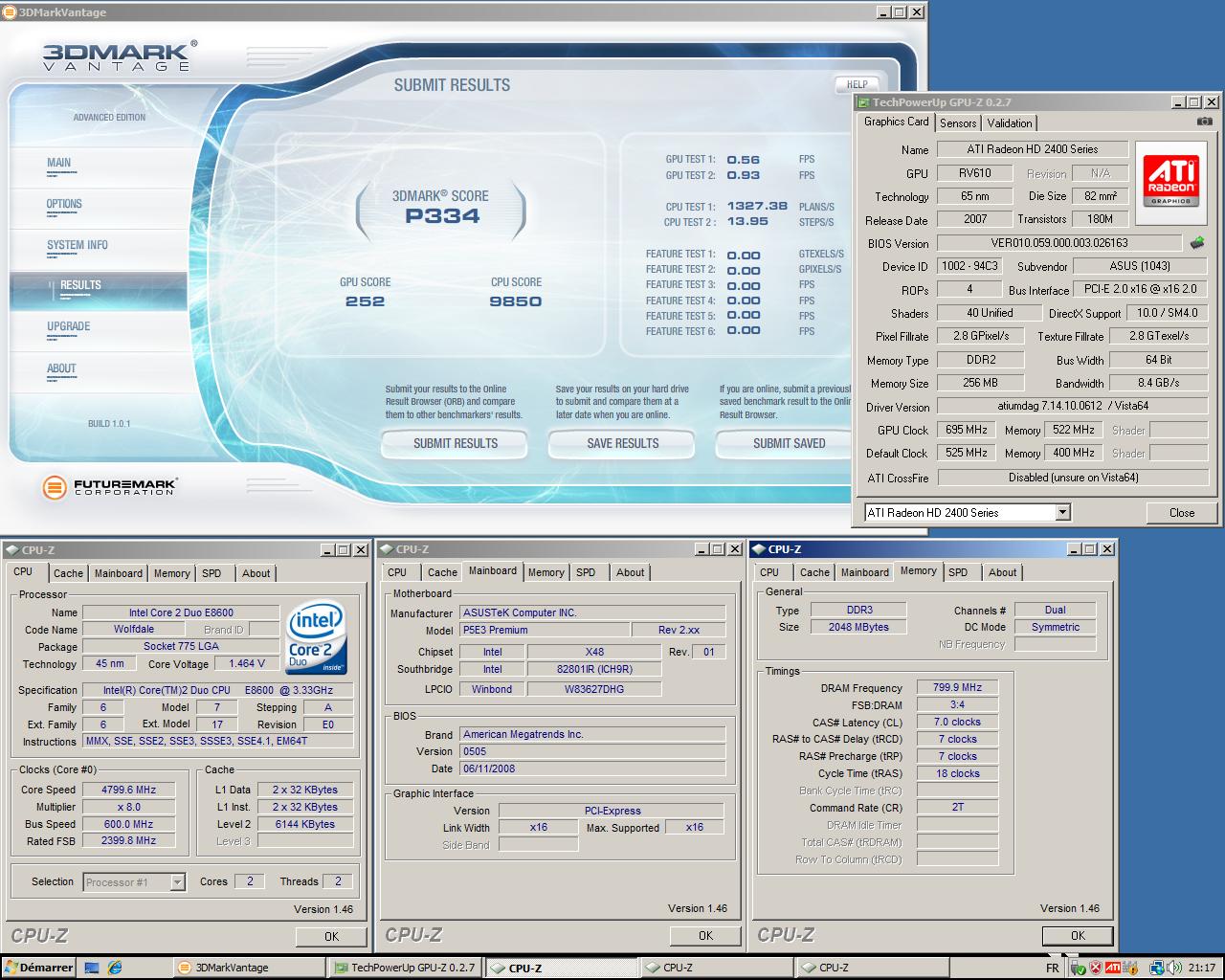Viewport: 1225px width, 980px height.
Task: Click the Intel Core 2 Duo E8600 name field
Action: coord(181,612)
